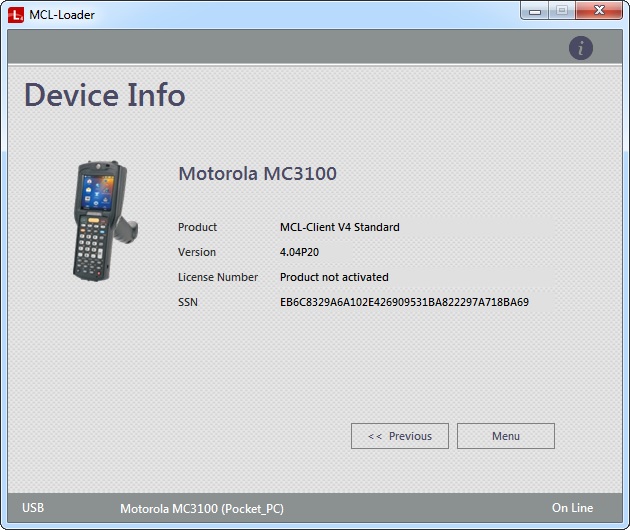
Task: Click the On Line status indicator
Action: click(x=572, y=508)
